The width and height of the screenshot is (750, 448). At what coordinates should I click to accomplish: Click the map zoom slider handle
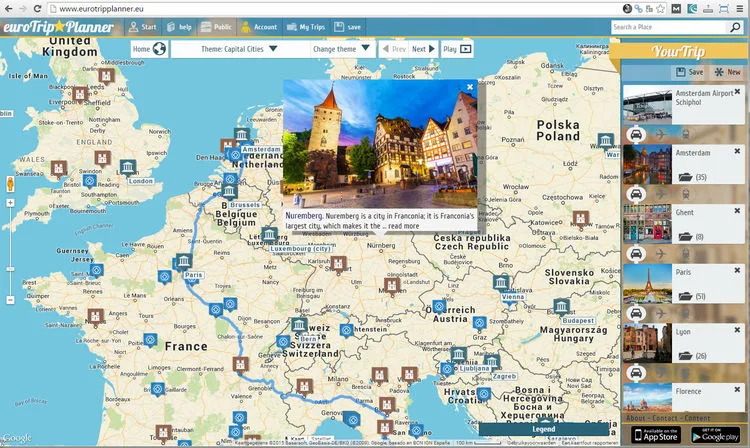point(10,269)
